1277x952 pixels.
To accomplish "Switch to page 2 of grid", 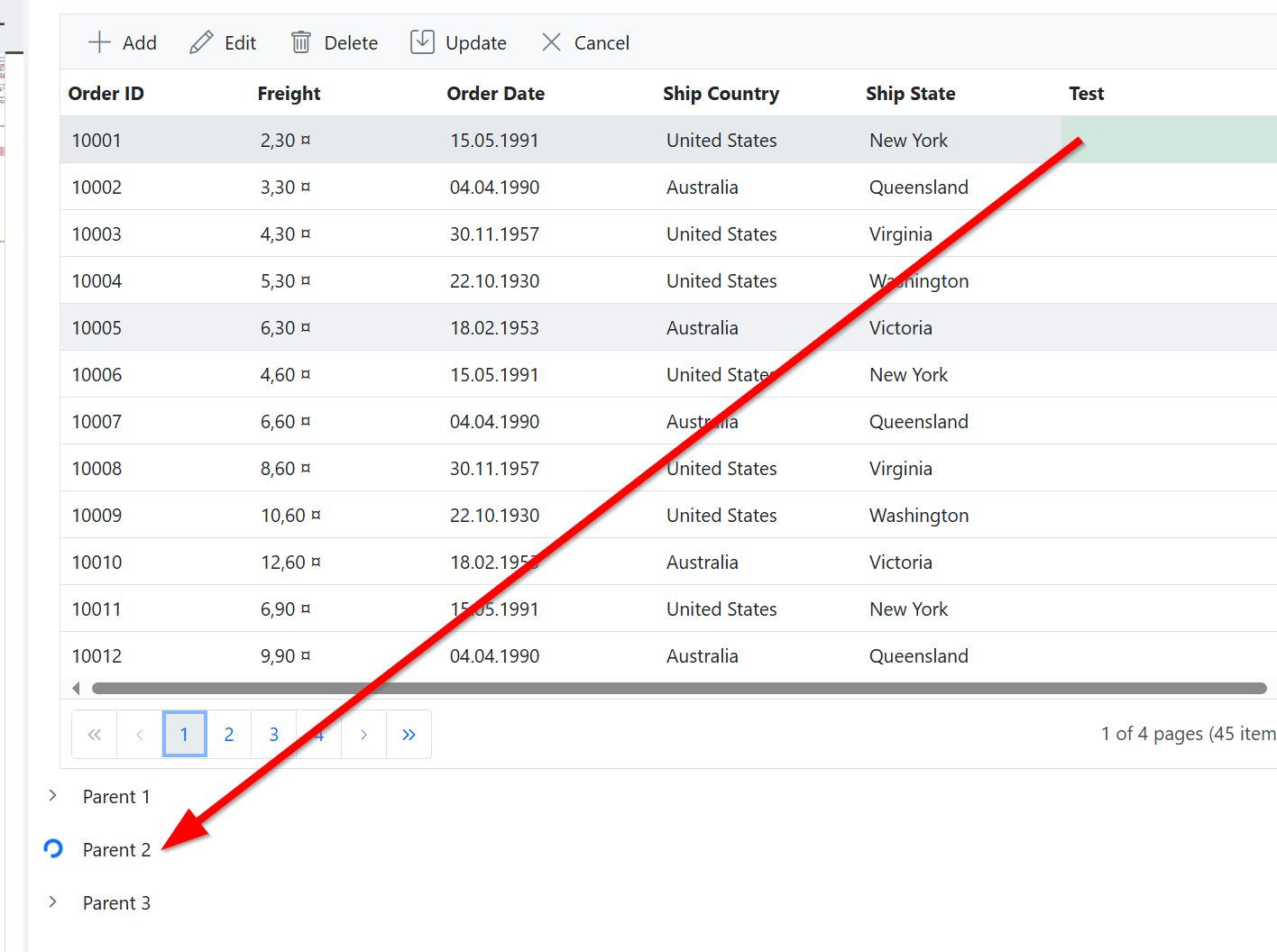I will pyautogui.click(x=229, y=735).
